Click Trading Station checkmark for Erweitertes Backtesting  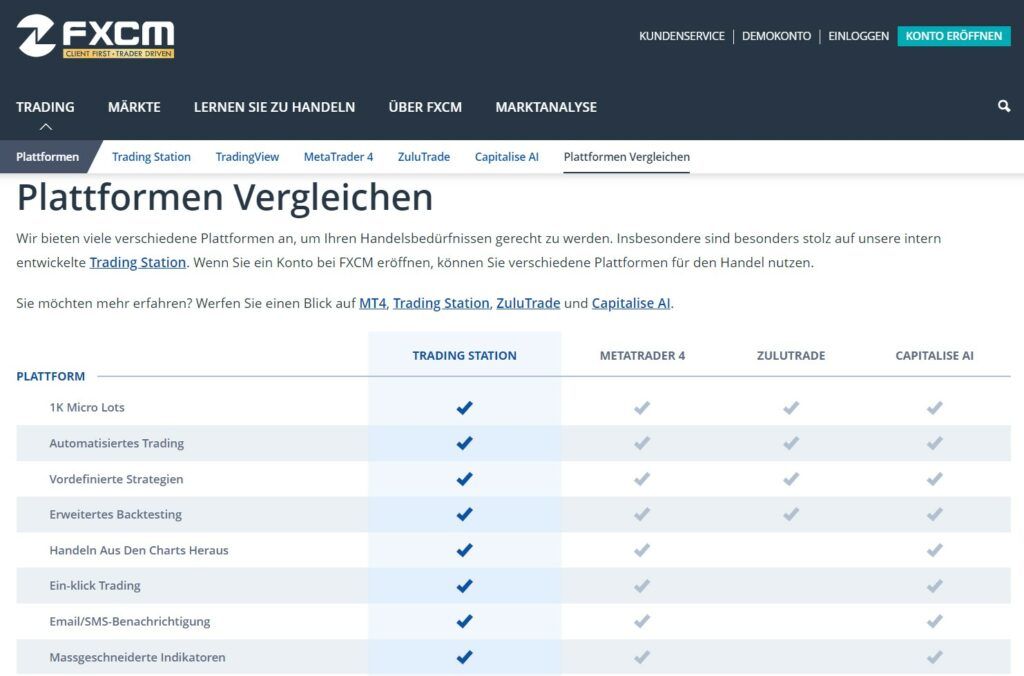(x=464, y=514)
